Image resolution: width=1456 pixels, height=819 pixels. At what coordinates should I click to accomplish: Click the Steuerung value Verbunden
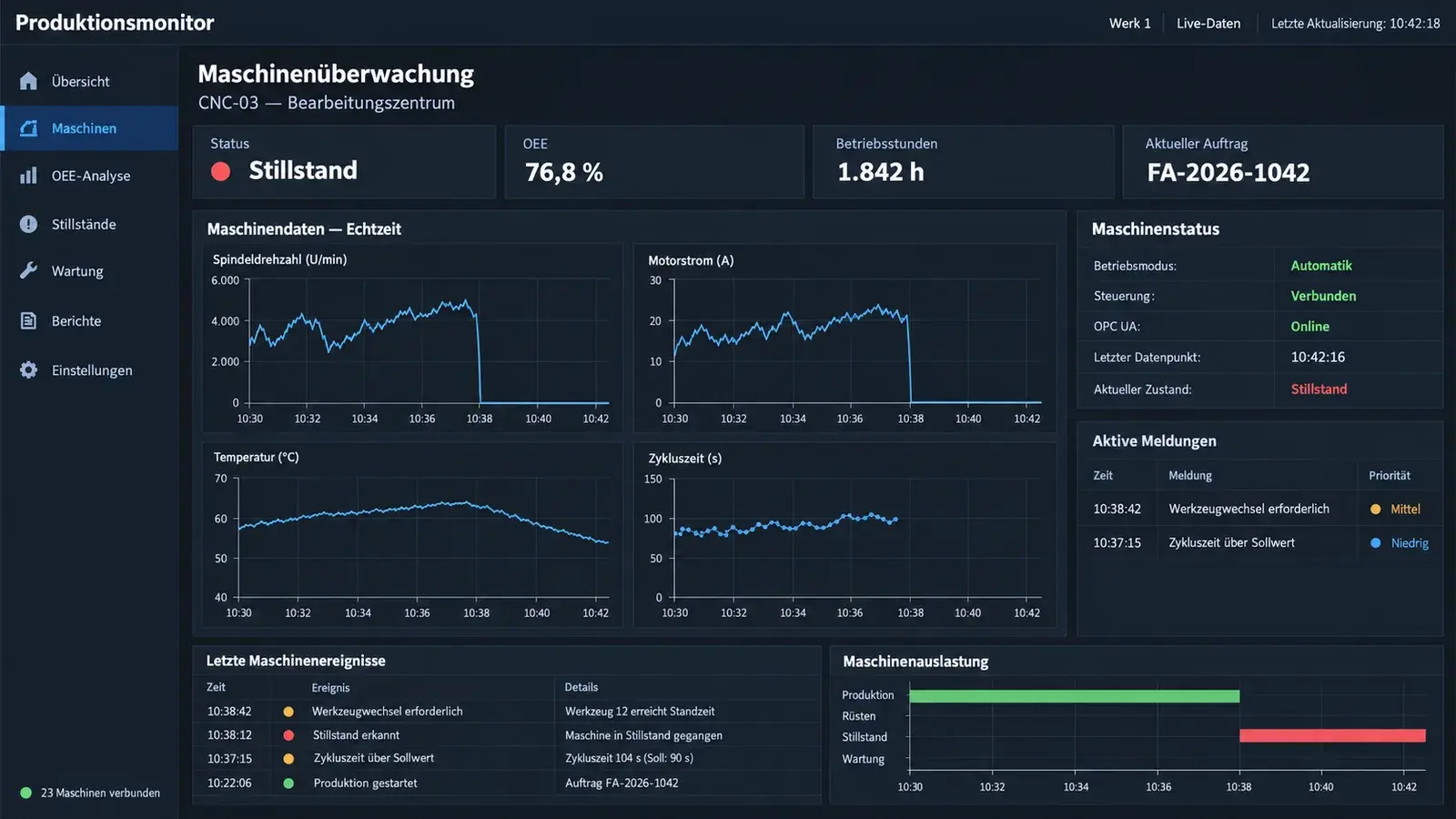(x=1323, y=296)
